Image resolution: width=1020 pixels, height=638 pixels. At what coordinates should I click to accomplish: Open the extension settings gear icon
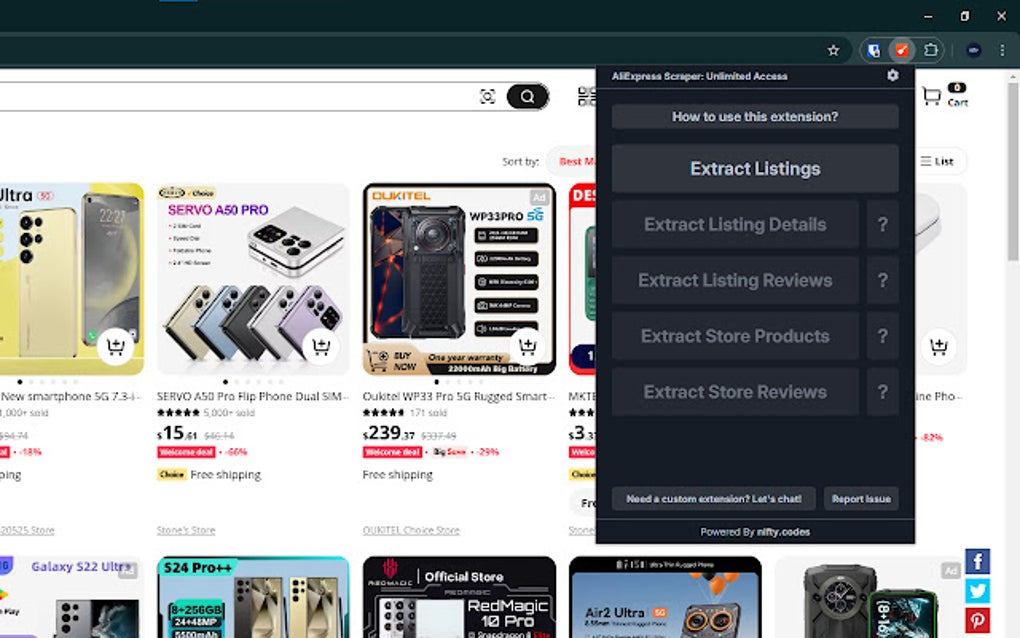(893, 75)
